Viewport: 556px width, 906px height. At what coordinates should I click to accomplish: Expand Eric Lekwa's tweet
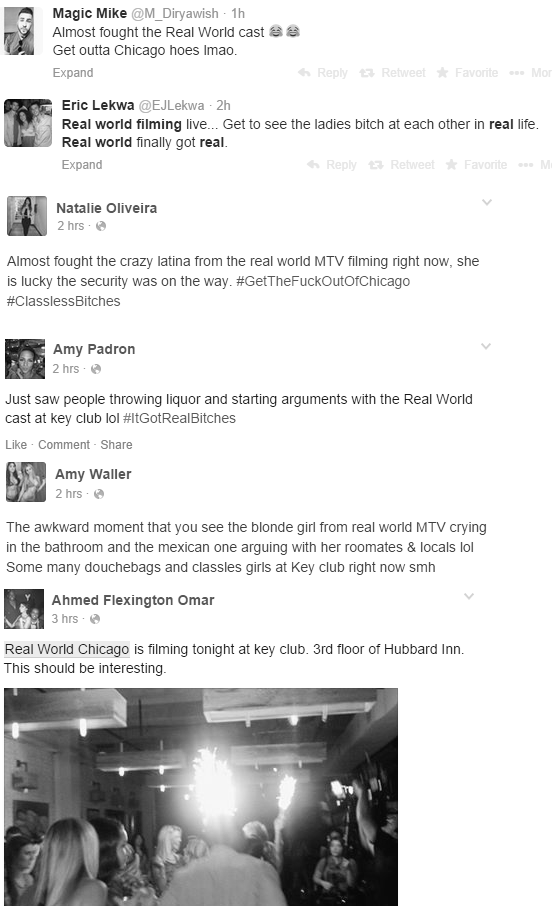[x=82, y=165]
